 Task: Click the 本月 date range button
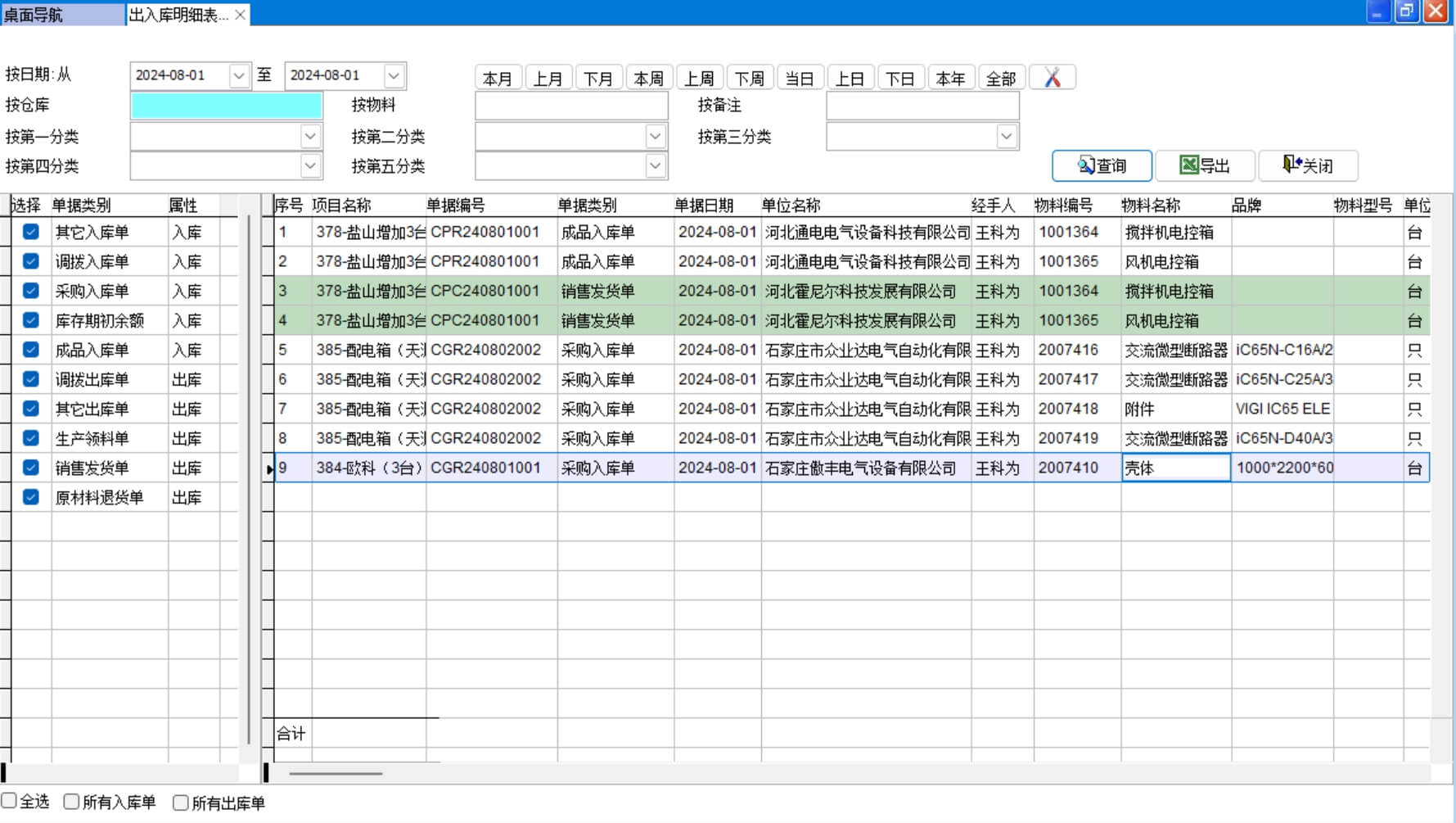pos(498,78)
